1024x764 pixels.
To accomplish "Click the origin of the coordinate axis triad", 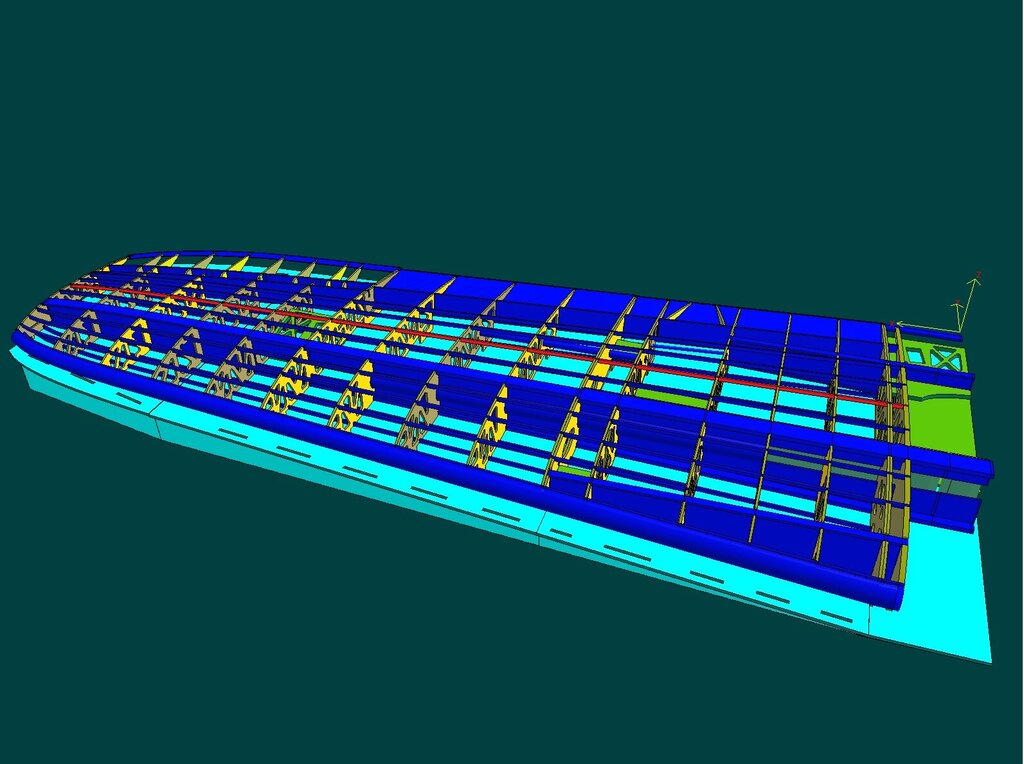I will (961, 330).
